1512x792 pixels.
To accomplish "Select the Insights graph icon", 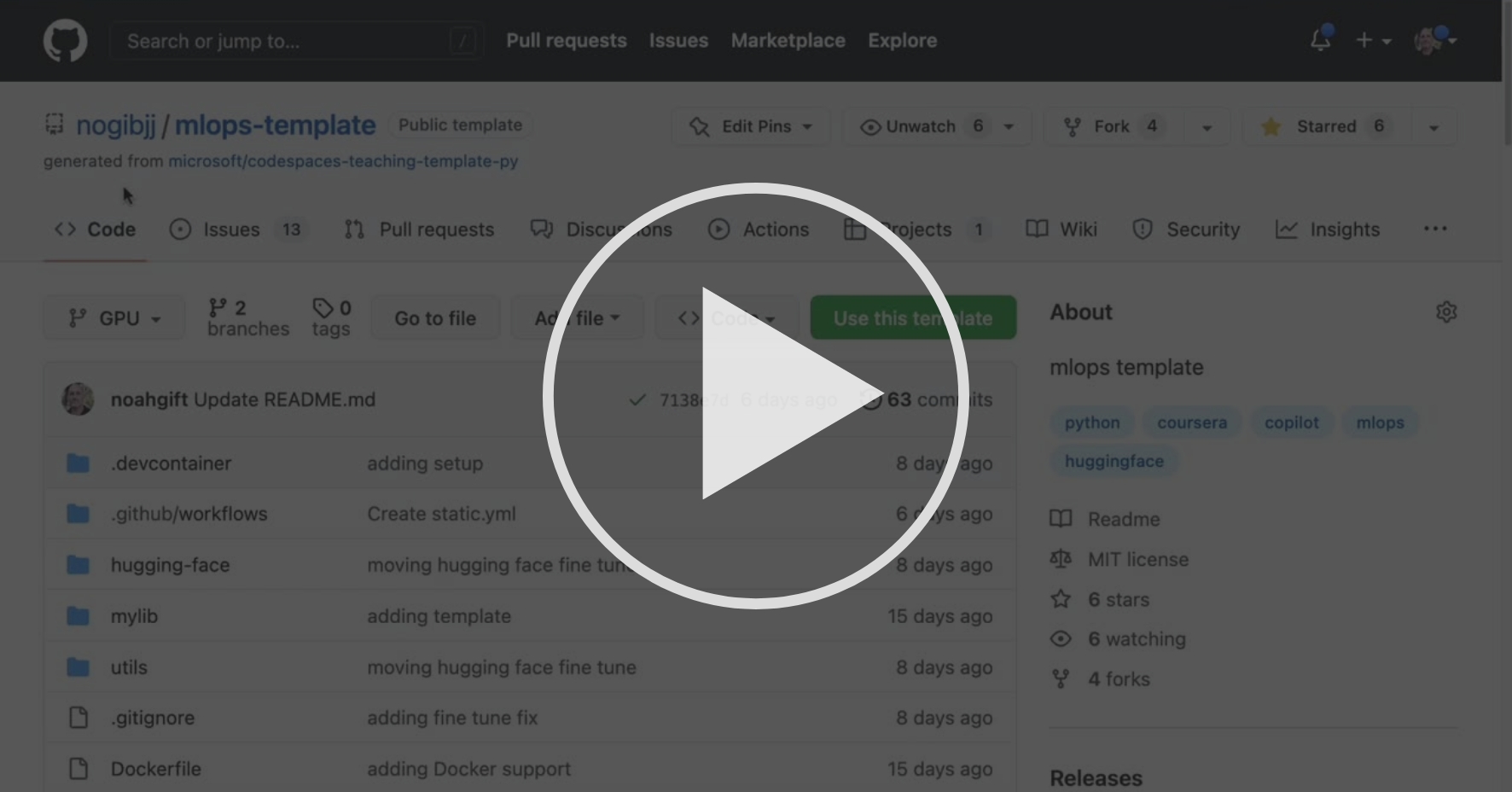I will pyautogui.click(x=1288, y=229).
